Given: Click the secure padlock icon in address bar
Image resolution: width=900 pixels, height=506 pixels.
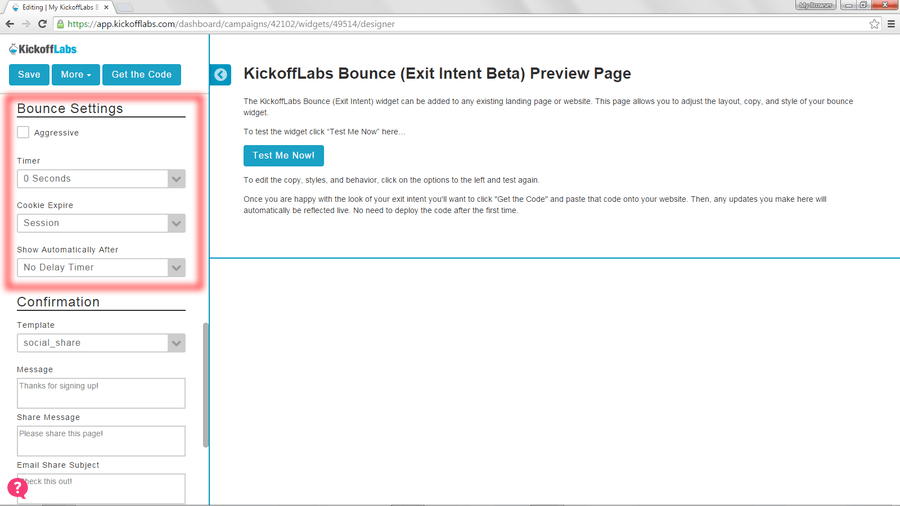Looking at the screenshot, I should click(60, 24).
